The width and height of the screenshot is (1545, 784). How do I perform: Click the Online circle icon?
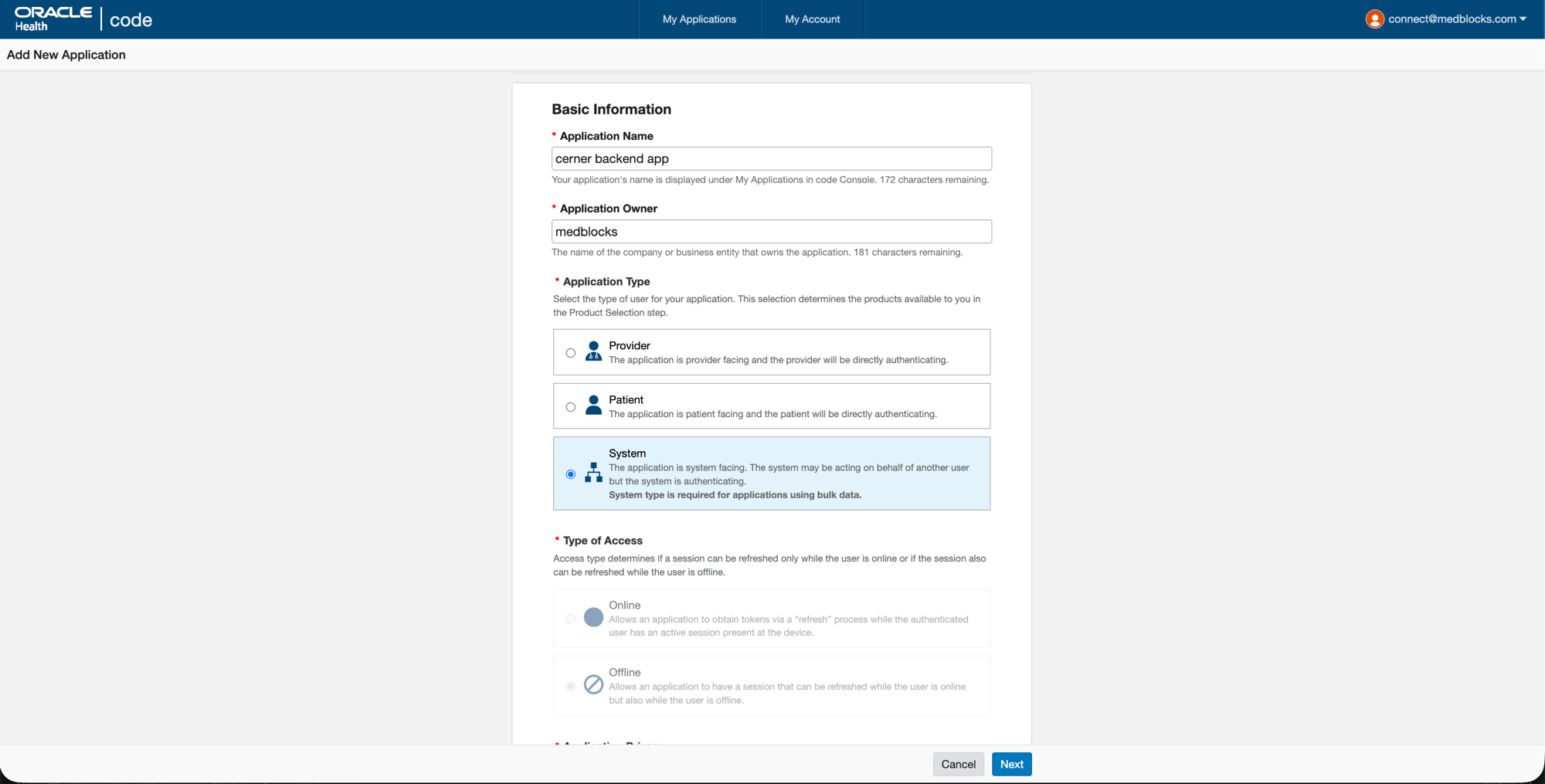pos(593,617)
